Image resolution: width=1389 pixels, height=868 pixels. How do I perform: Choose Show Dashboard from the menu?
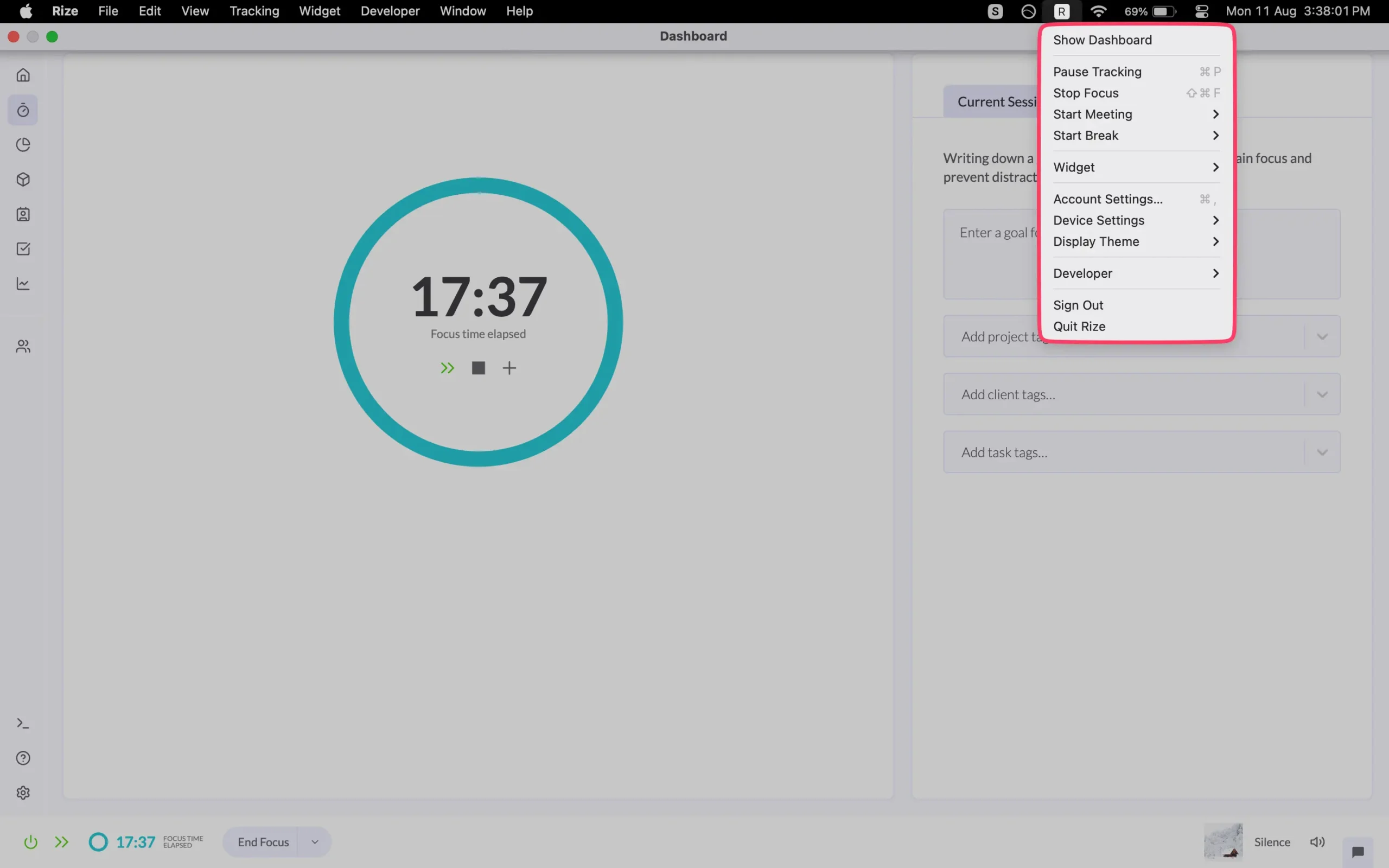click(1137, 40)
